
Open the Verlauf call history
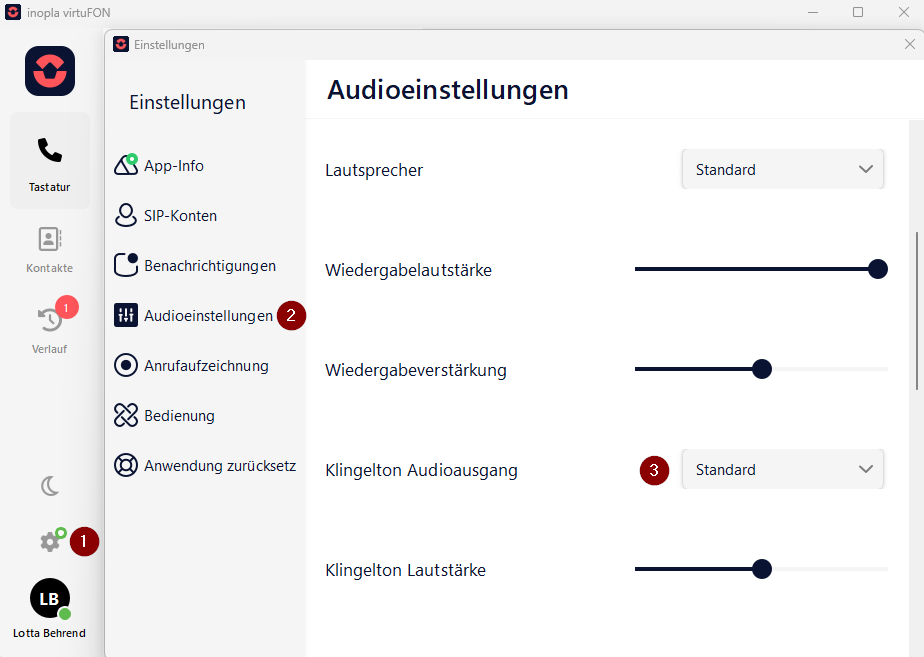(50, 329)
